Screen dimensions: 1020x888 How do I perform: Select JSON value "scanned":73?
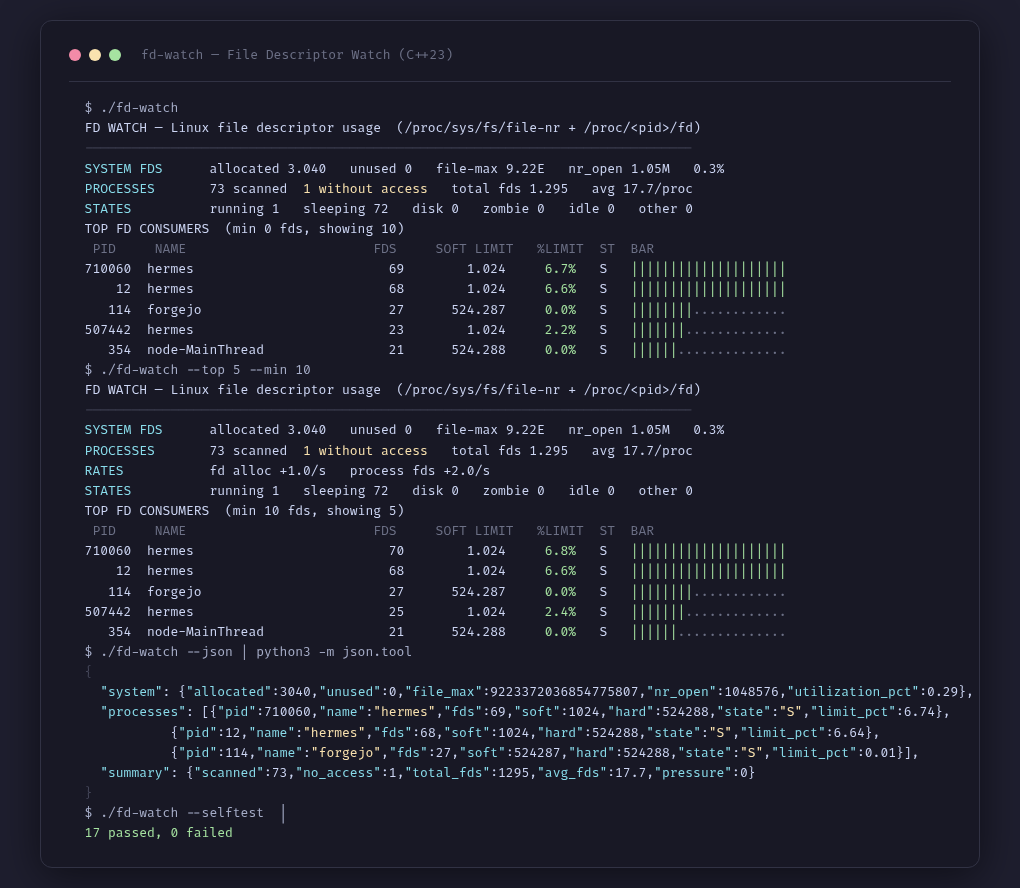(241, 772)
